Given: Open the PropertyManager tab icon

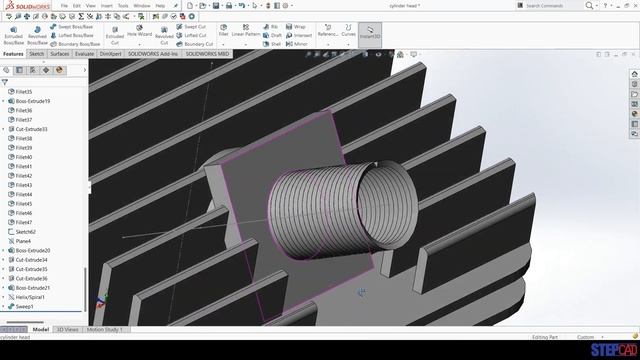Looking at the screenshot, I should click(19, 70).
